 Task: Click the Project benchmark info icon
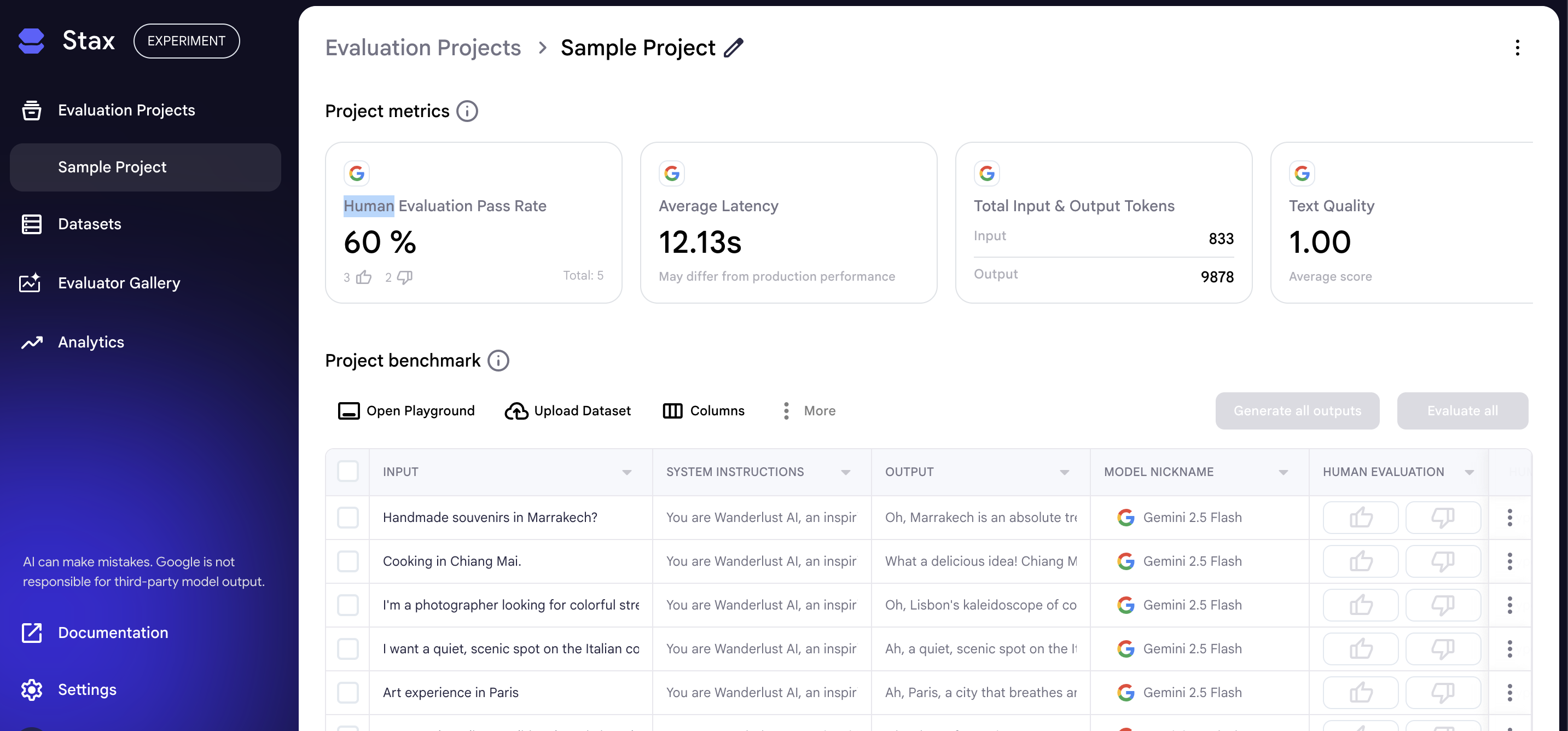[498, 361]
